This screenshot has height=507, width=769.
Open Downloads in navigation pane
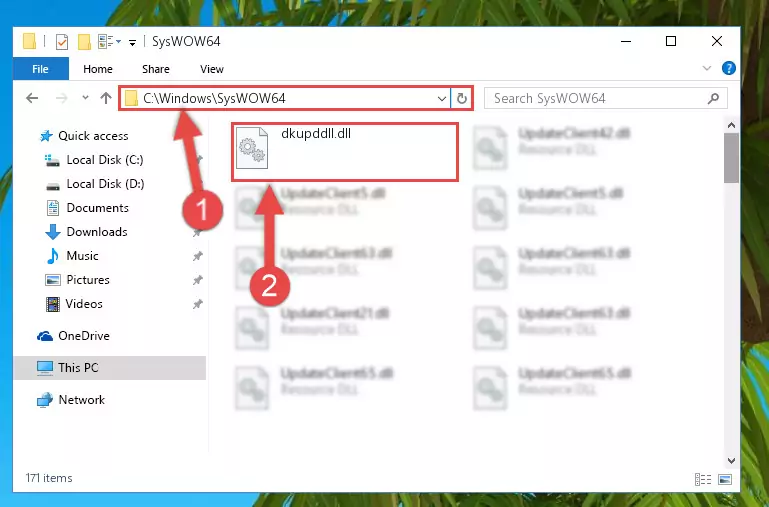tap(86, 232)
